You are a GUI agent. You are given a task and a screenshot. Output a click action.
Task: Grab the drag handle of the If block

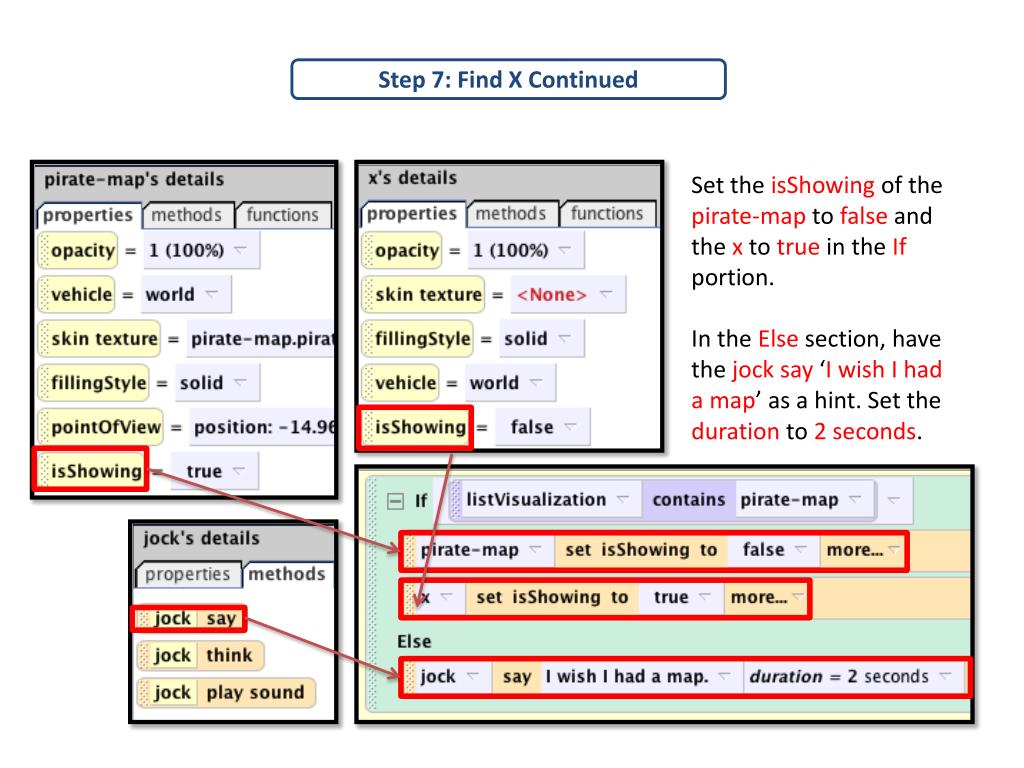coord(373,594)
